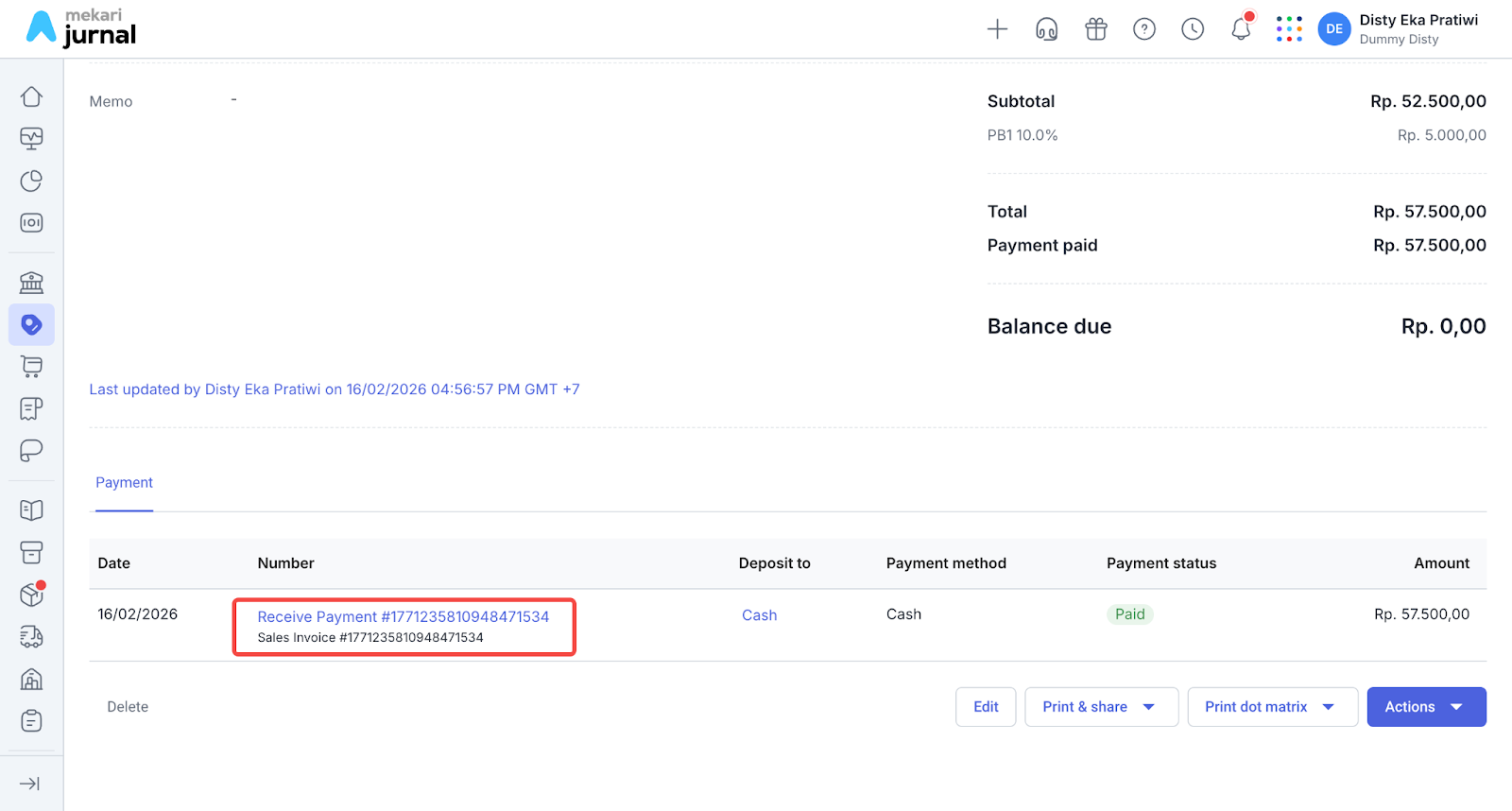Click the gift box icon
The image size is (1512, 811).
(x=1095, y=29)
